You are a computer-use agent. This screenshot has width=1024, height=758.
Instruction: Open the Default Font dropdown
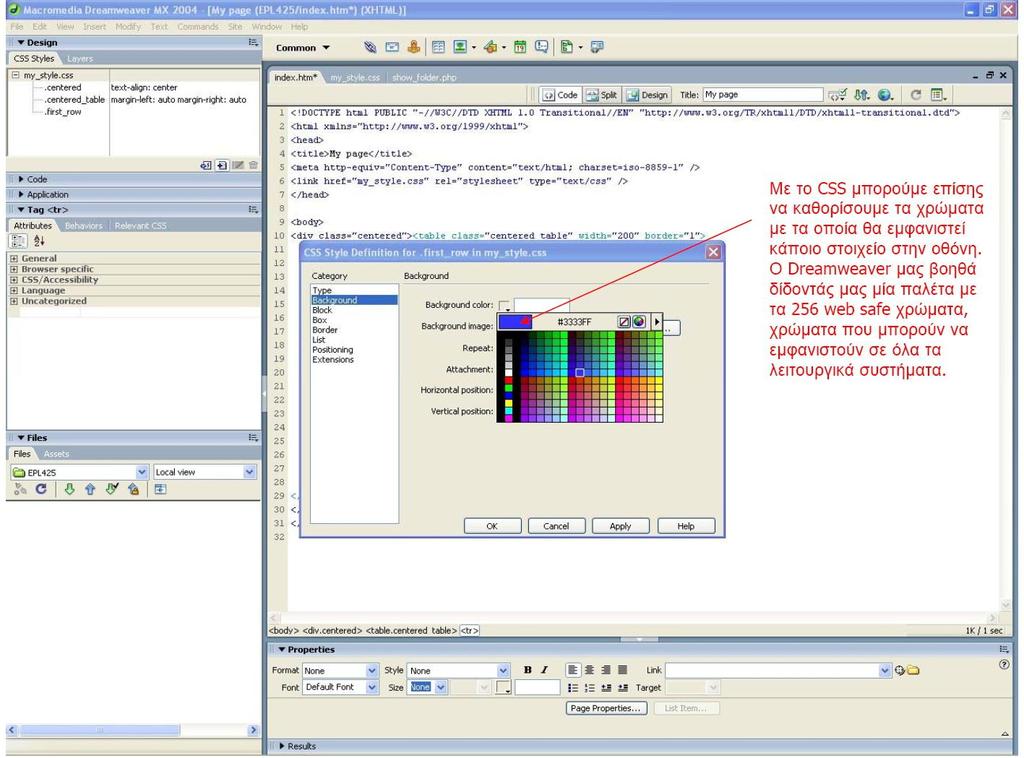[372, 687]
